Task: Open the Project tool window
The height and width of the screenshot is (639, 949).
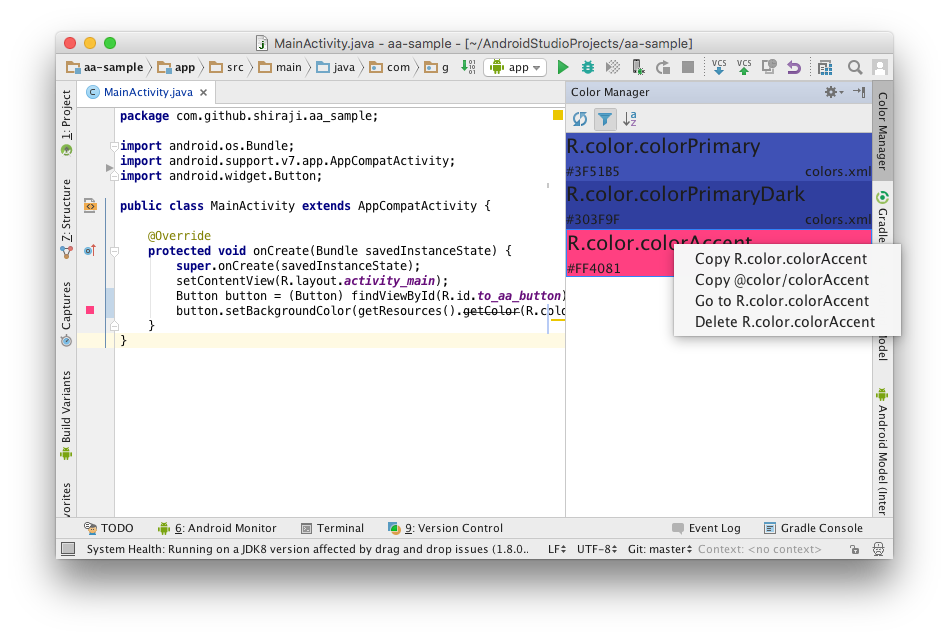Action: tap(66, 122)
